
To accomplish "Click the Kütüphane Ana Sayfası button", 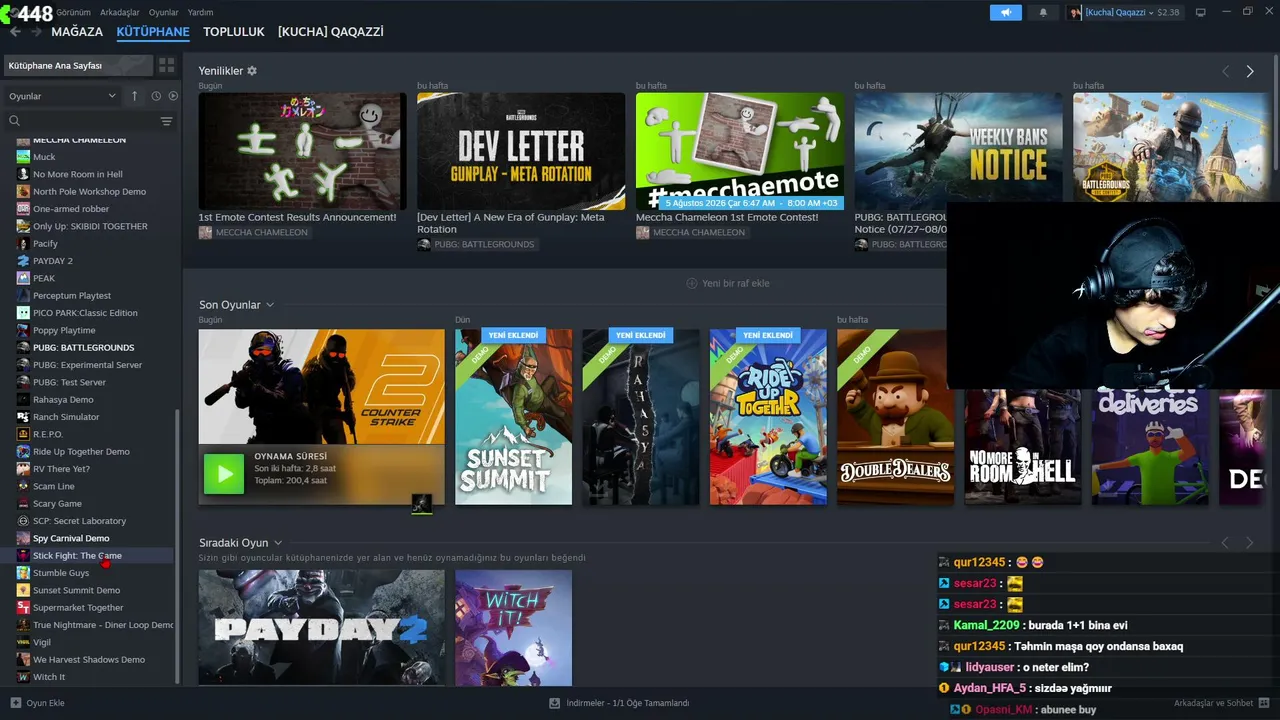I will [78, 65].
